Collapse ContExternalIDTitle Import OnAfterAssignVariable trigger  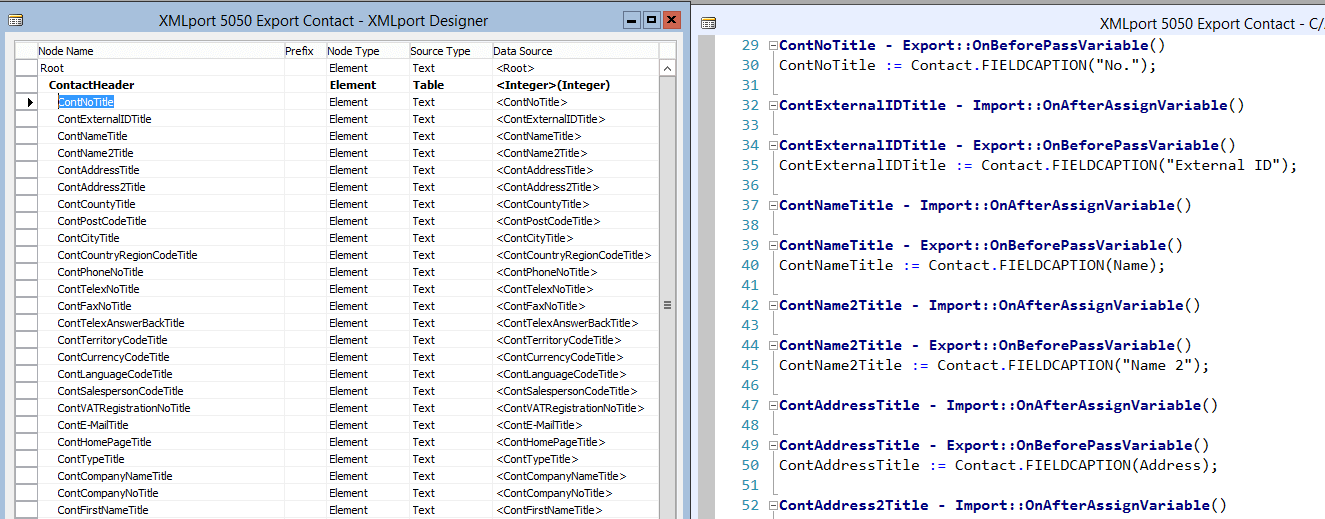[x=772, y=105]
